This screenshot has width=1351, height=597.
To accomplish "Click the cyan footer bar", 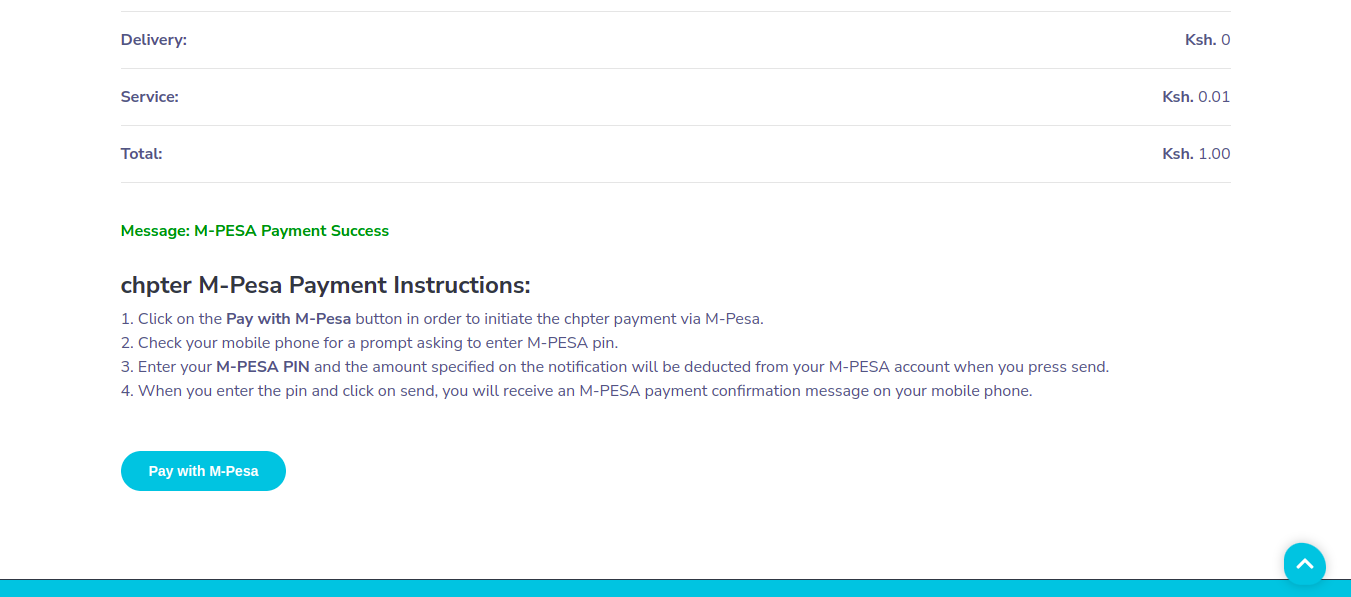I will coord(675,588).
